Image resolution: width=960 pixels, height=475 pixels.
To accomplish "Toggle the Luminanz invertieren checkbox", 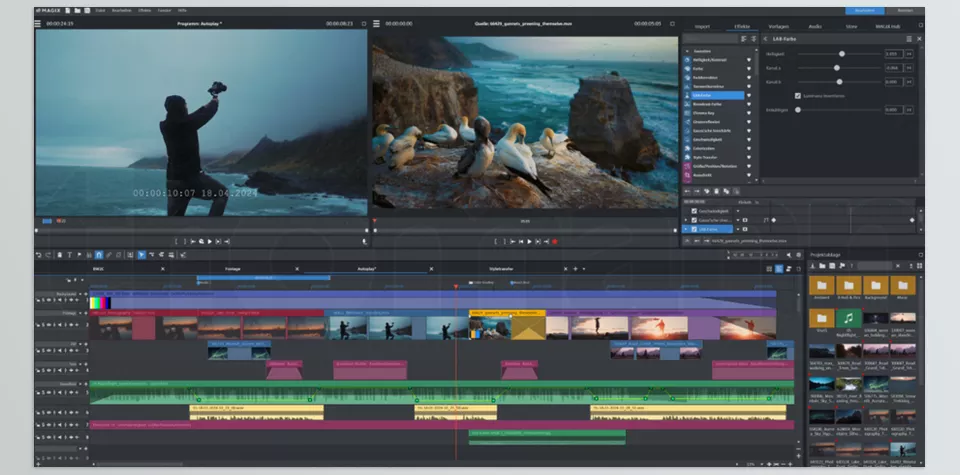I will pyautogui.click(x=798, y=96).
